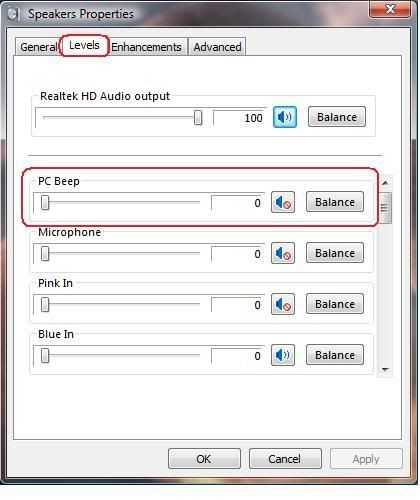This screenshot has height=500, width=420.
Task: Confirm changes with the OK button
Action: coord(204,459)
